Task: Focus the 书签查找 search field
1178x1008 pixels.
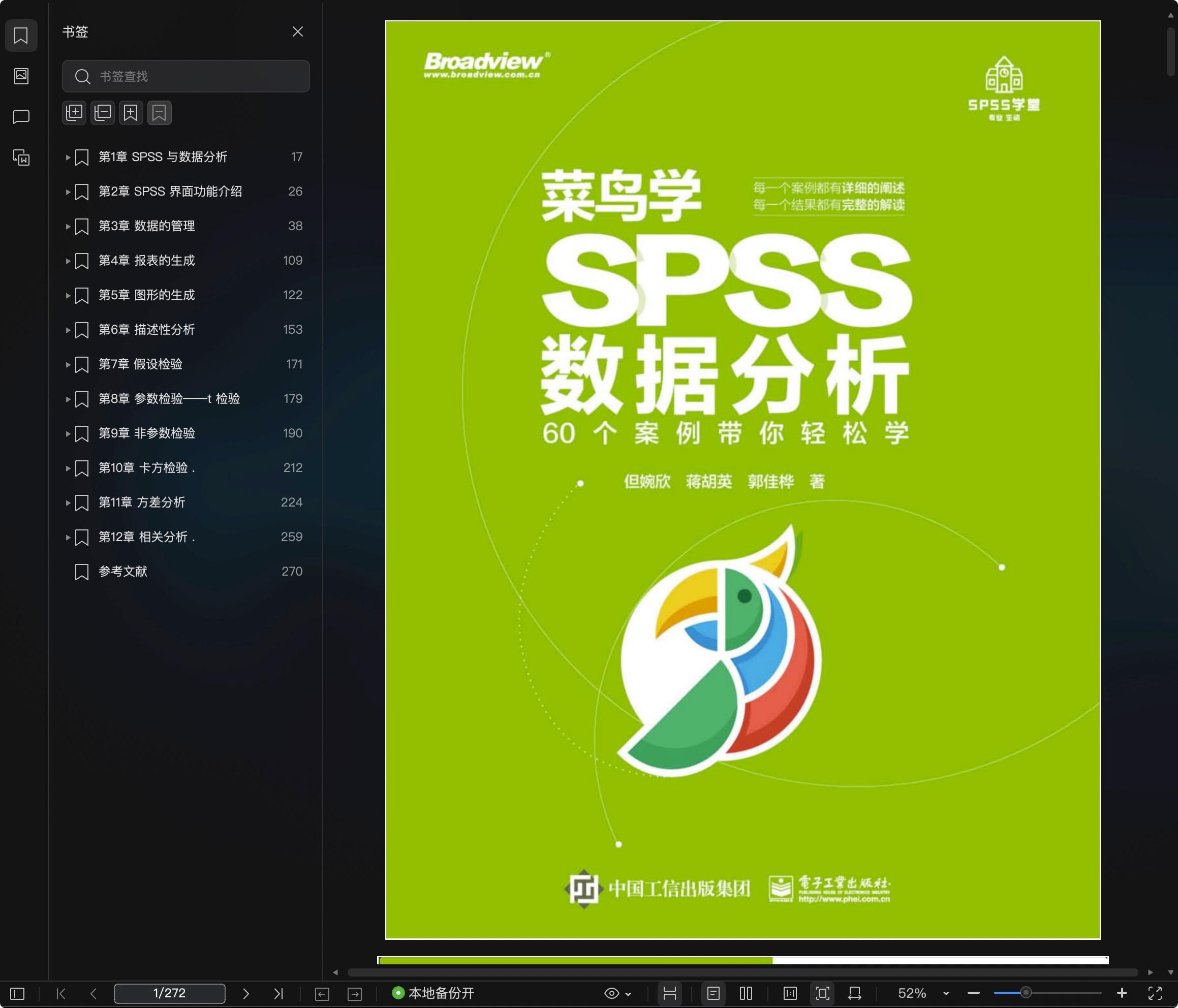Action: [186, 76]
